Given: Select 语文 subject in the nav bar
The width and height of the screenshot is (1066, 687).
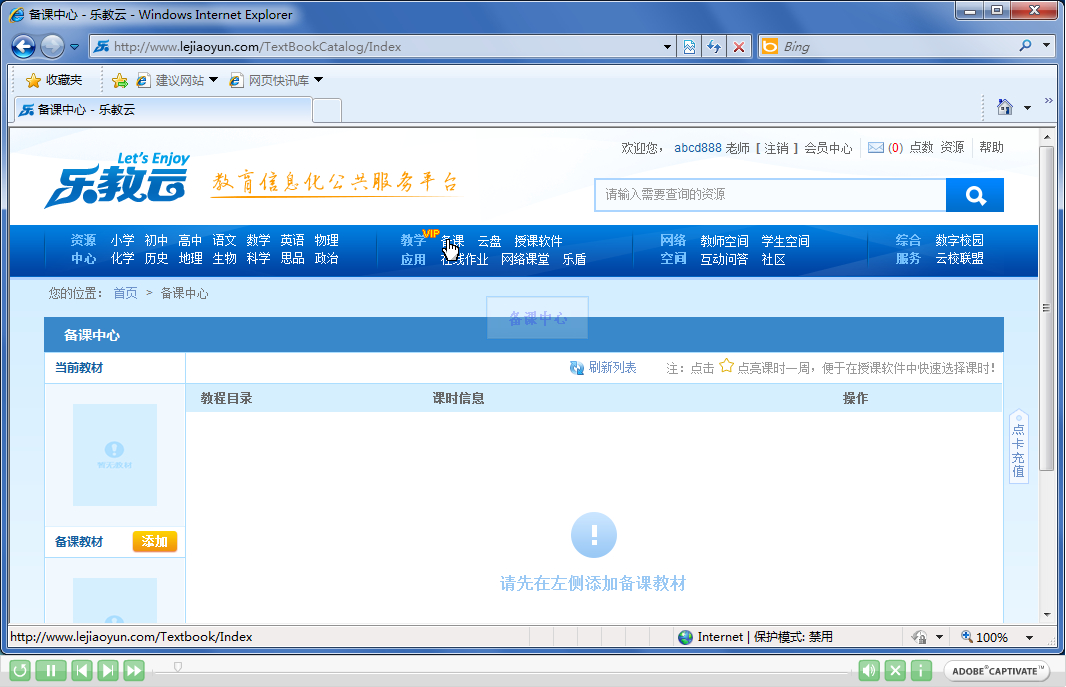Looking at the screenshot, I should (x=224, y=240).
